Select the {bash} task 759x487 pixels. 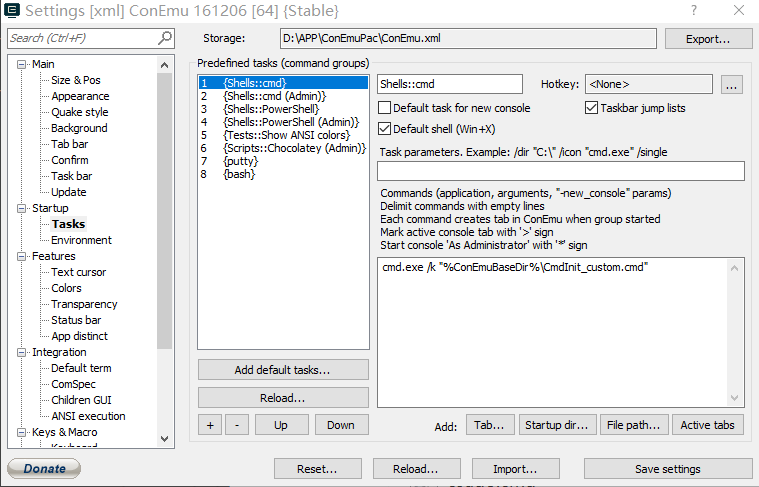pyautogui.click(x=283, y=174)
